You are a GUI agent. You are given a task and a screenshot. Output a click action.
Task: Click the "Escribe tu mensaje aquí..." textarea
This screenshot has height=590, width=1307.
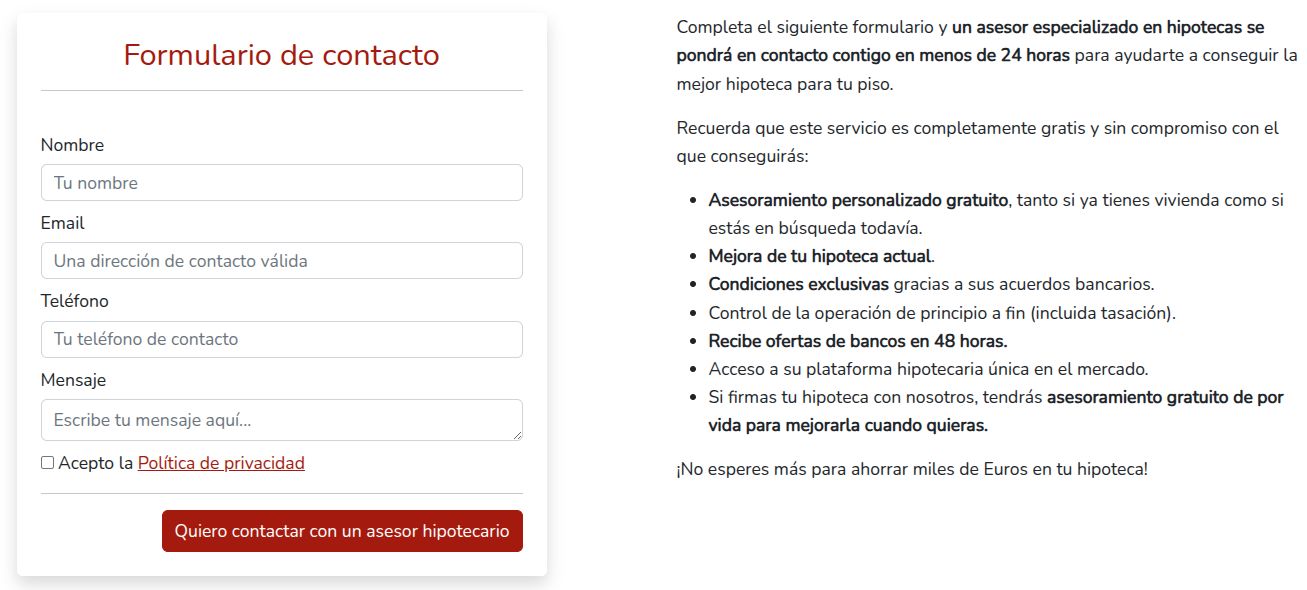280,417
